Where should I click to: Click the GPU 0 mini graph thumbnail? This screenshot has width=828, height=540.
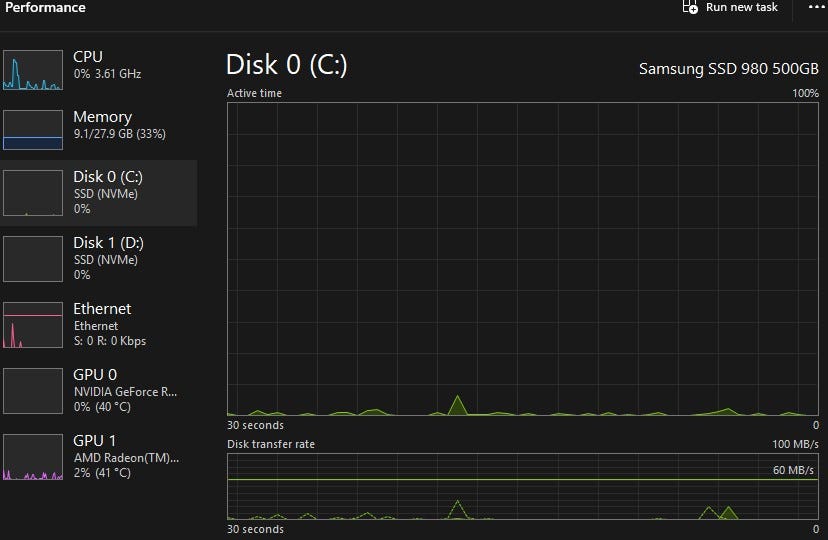pyautogui.click(x=33, y=390)
